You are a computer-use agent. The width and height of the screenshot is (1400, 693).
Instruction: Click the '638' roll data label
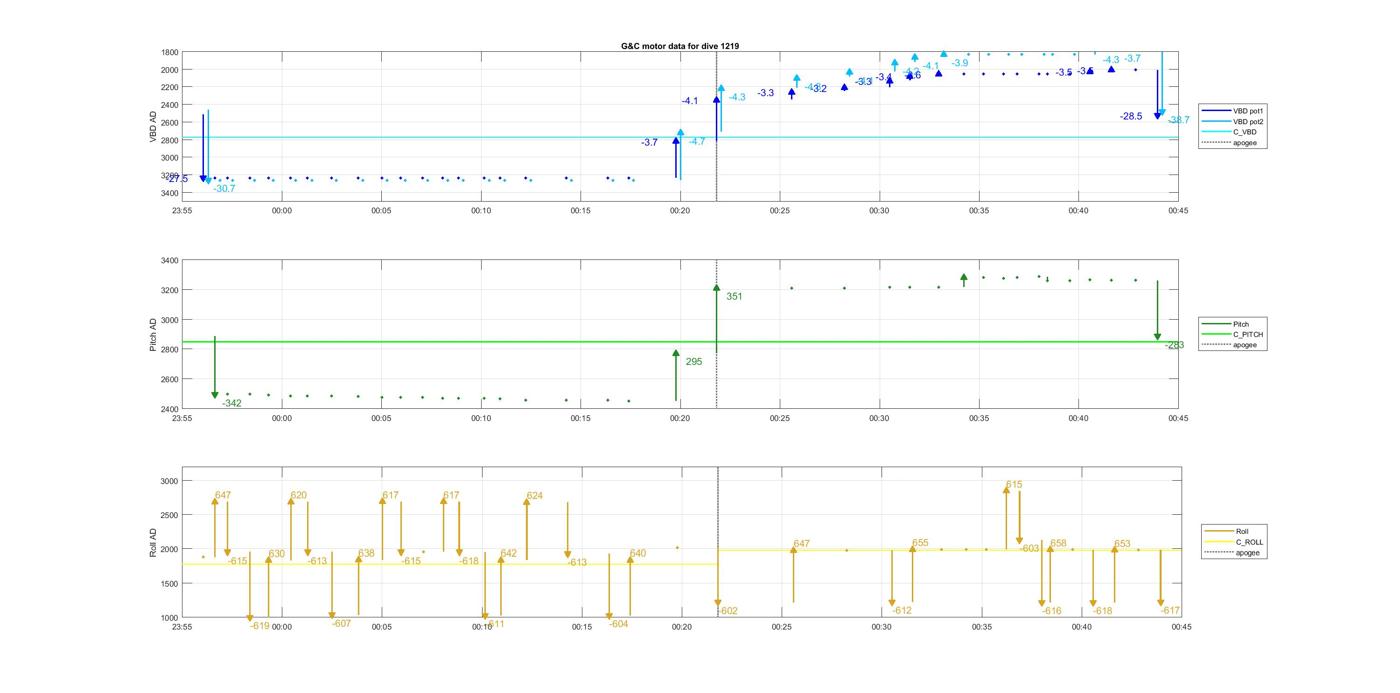[x=367, y=553]
